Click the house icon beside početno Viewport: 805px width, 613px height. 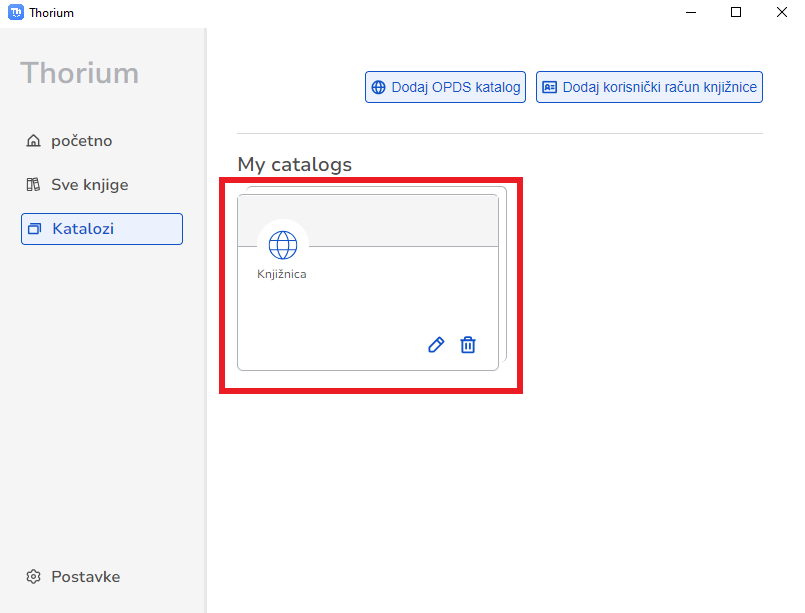(33, 141)
